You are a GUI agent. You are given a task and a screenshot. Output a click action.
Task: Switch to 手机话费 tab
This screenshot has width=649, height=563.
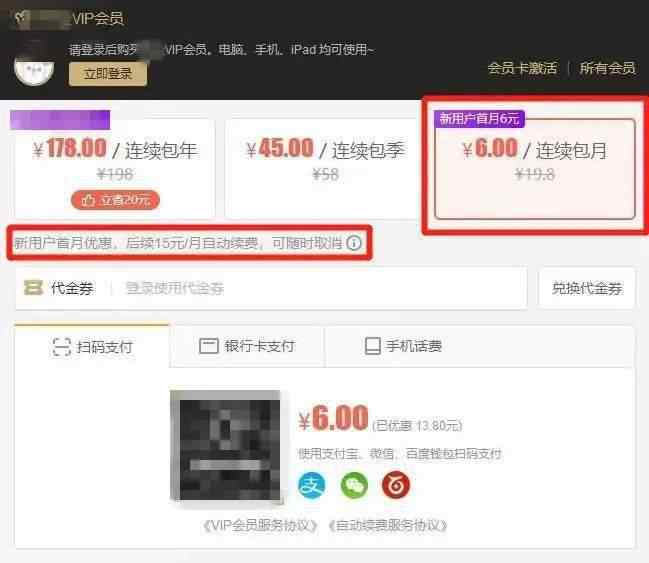404,346
